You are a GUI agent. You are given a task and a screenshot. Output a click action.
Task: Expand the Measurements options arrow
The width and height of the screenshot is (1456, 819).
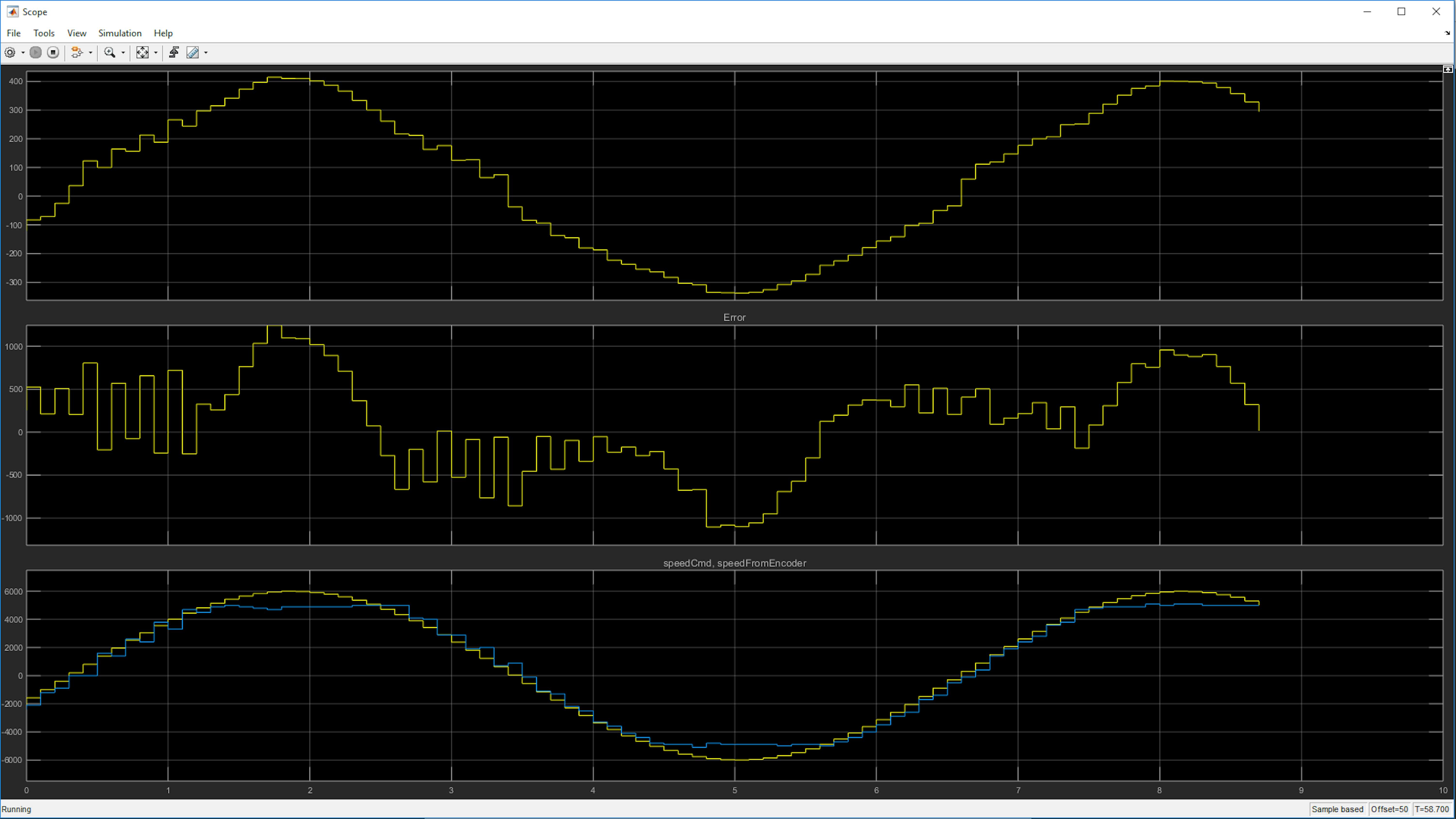click(x=206, y=53)
